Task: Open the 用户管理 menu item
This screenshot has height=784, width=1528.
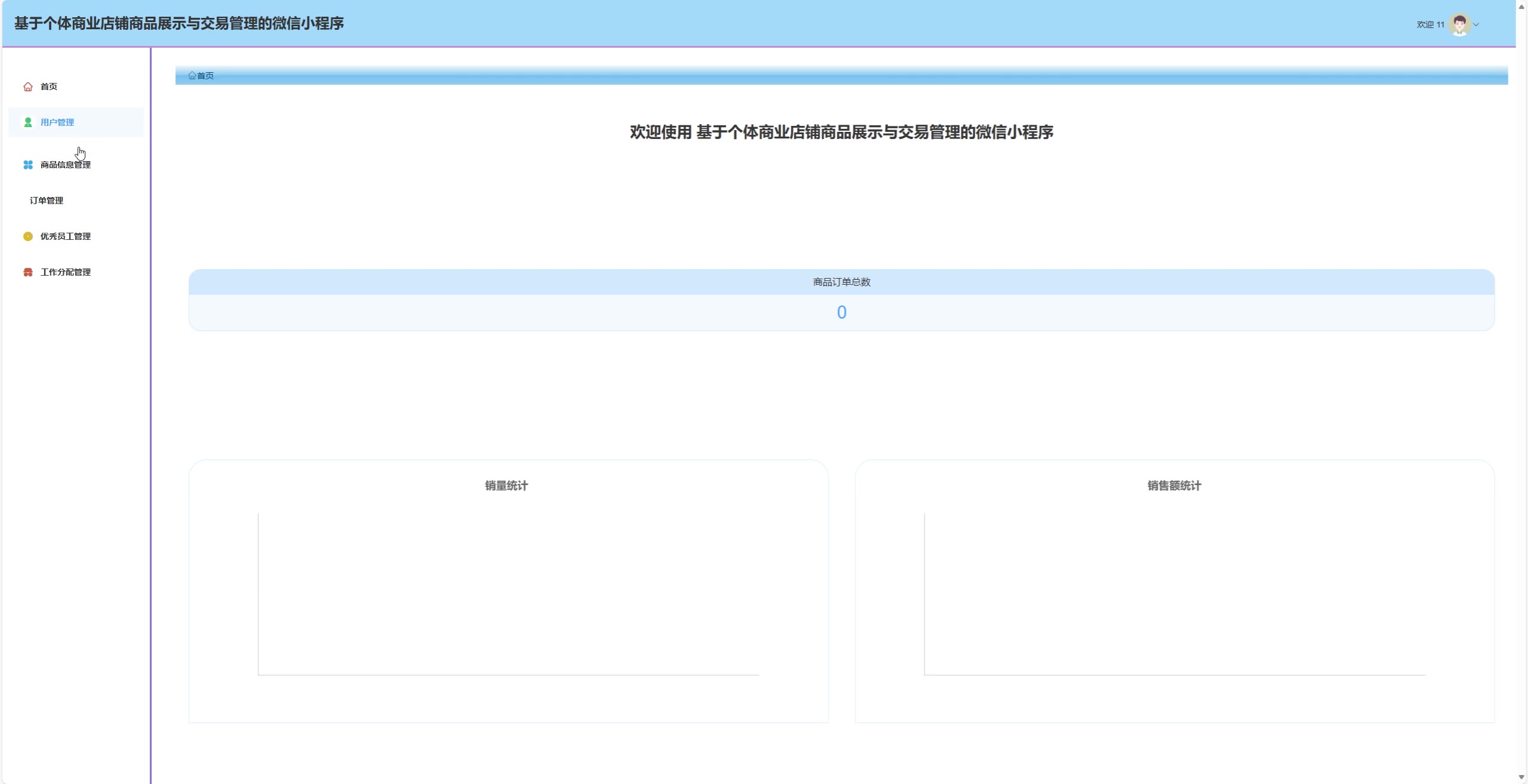Action: (x=57, y=122)
